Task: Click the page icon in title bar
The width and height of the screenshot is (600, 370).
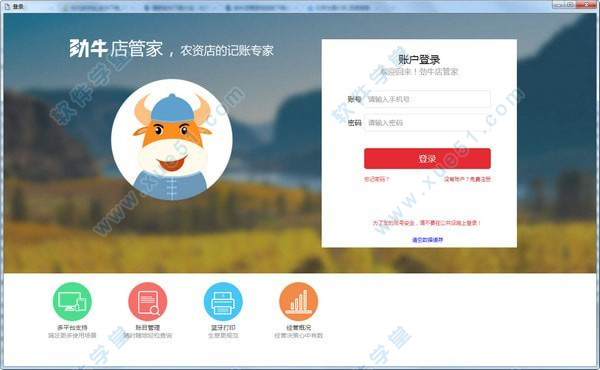Action: (x=7, y=7)
